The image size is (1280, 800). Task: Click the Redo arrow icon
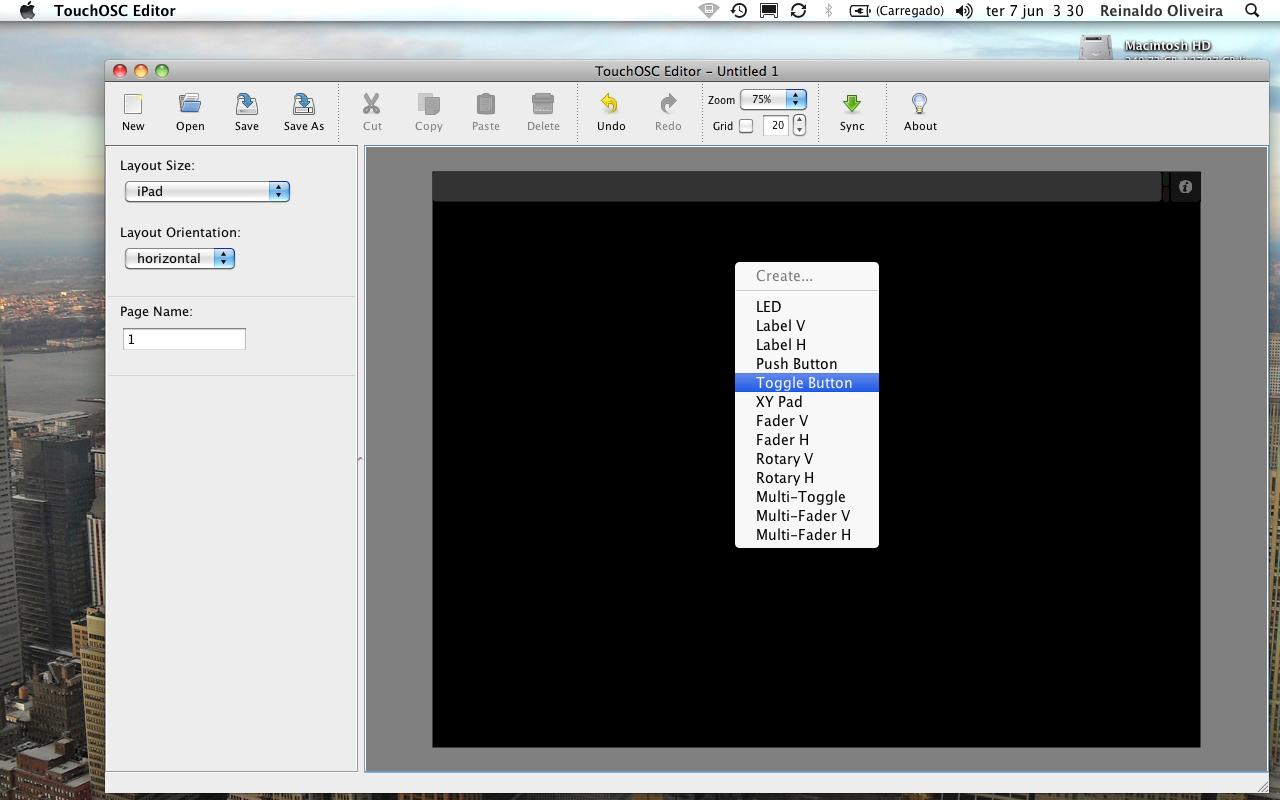pos(668,104)
